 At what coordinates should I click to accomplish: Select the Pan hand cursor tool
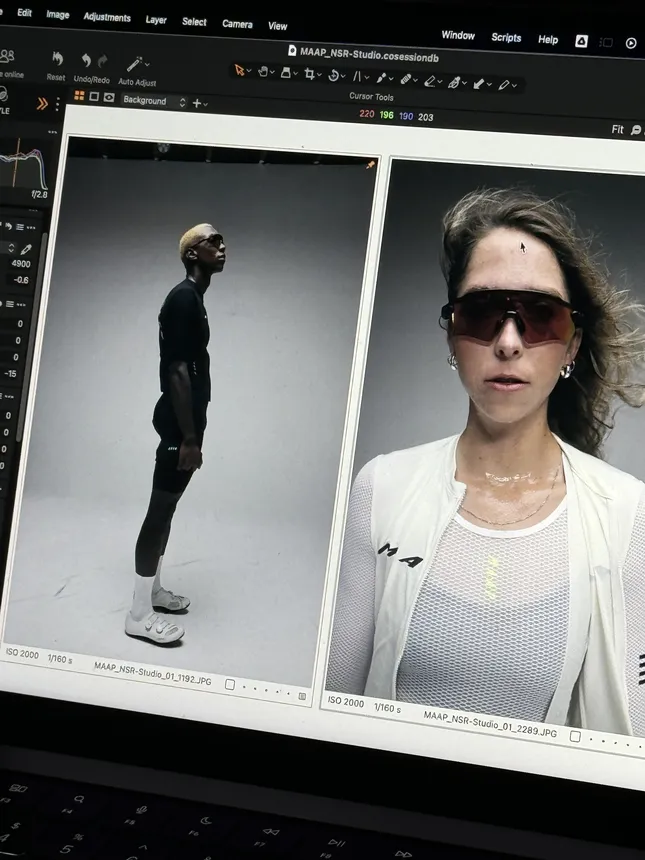coord(263,71)
